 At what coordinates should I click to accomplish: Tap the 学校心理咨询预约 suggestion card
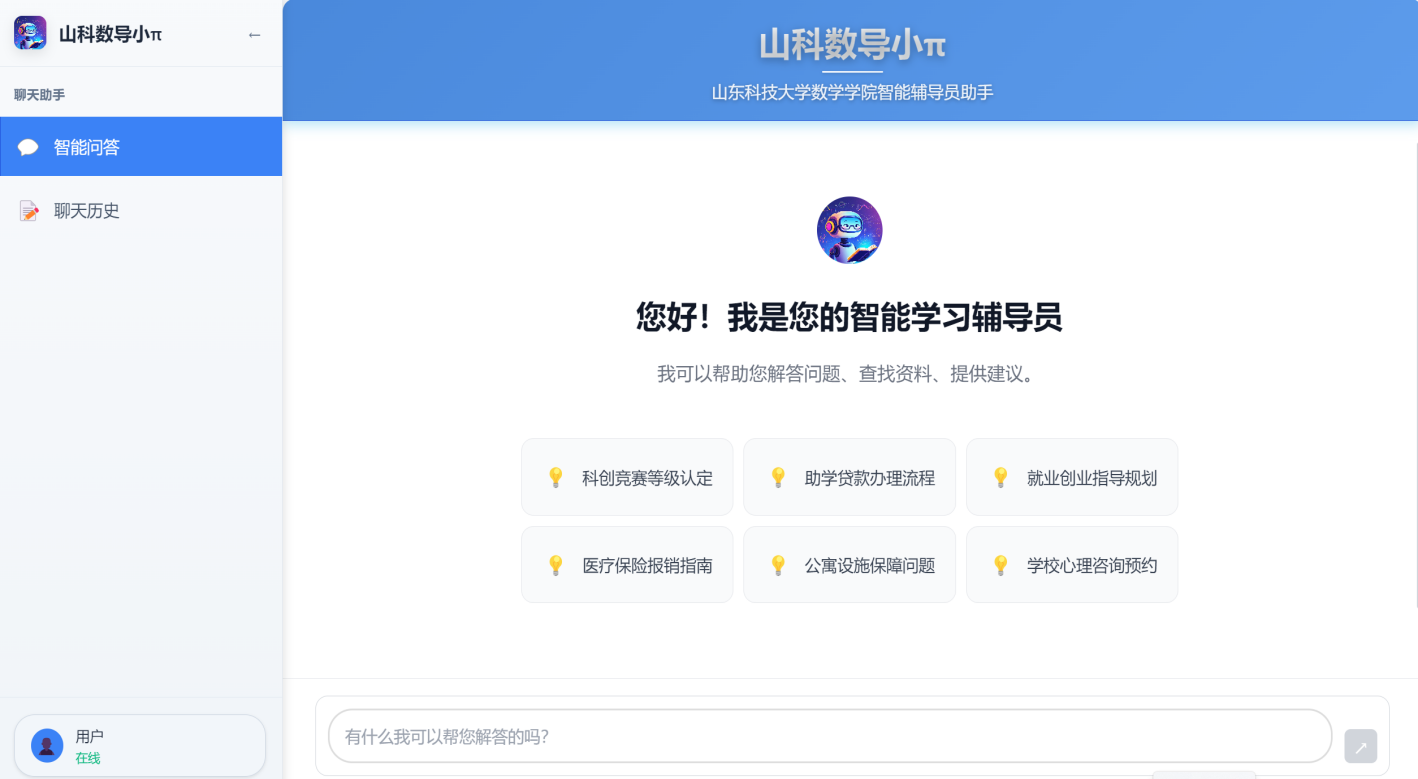coord(1071,565)
